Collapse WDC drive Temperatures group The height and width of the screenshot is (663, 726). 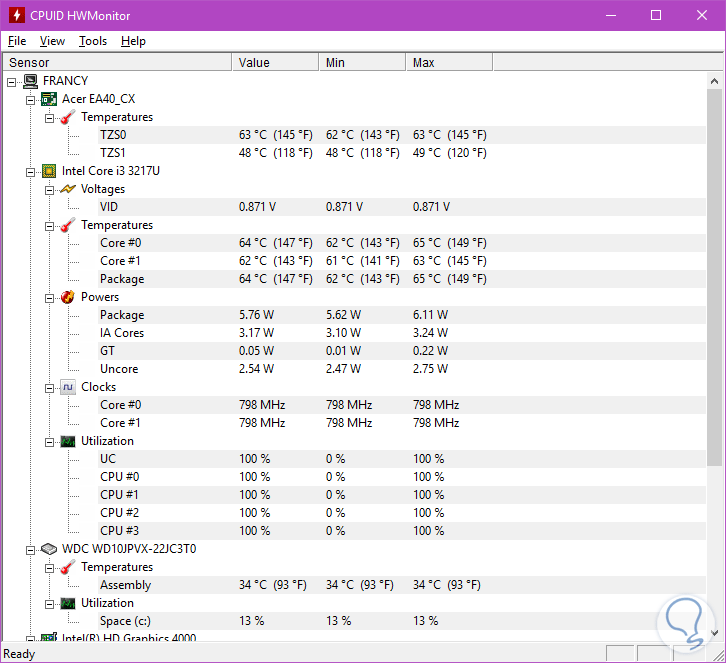coord(50,569)
